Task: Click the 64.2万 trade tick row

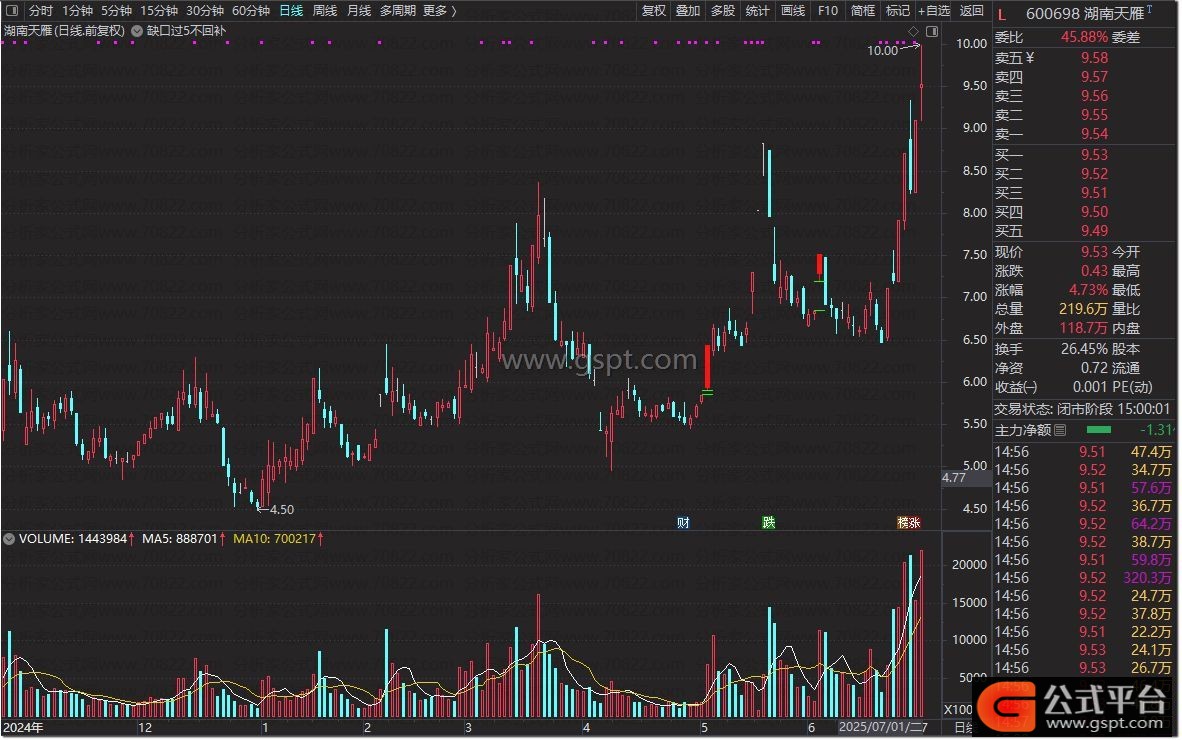Action: point(1086,524)
